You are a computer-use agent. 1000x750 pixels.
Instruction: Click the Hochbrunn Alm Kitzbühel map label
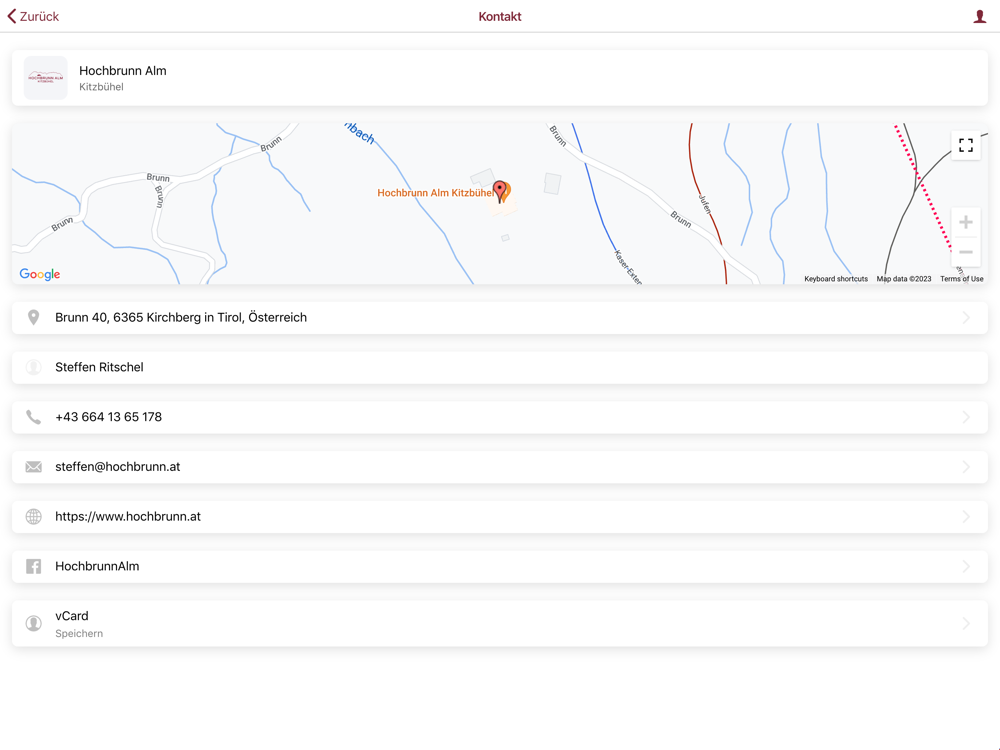[435, 193]
